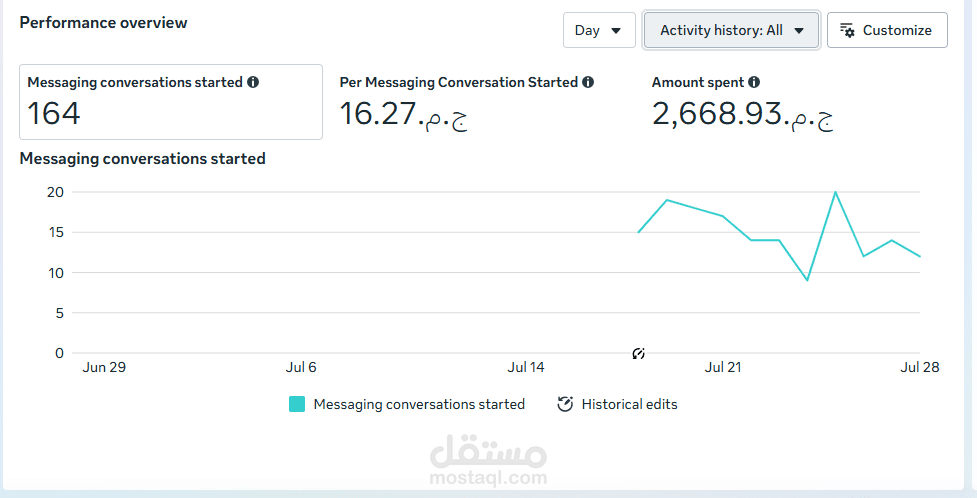
Task: Click the teal Messaging conversations legend swatch
Action: click(297, 405)
